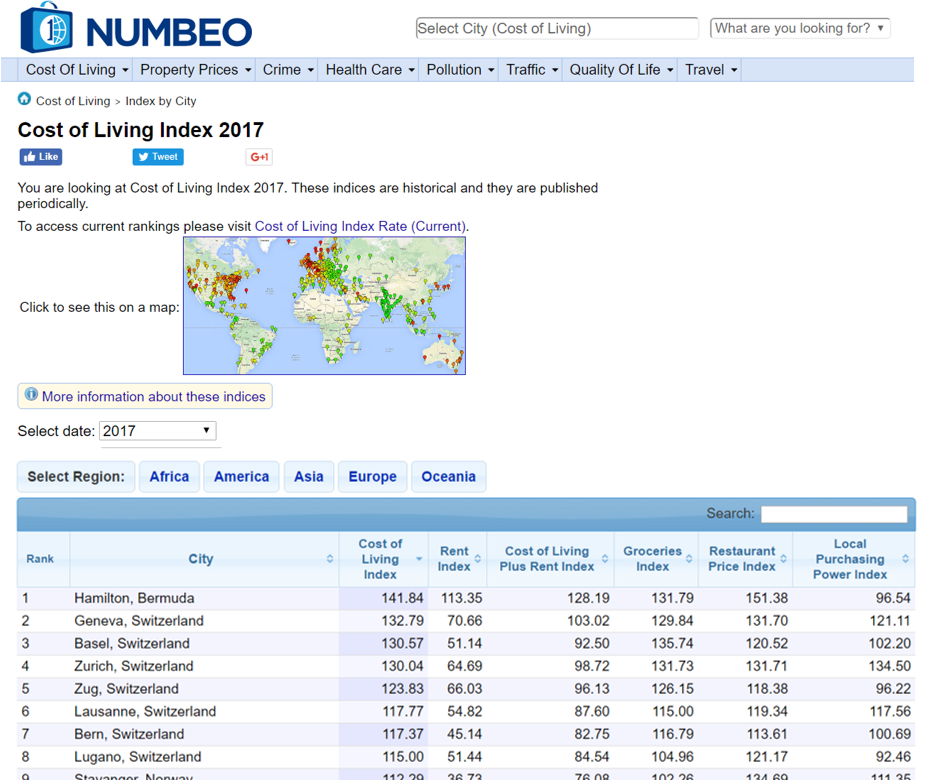The height and width of the screenshot is (780, 929).
Task: Select the Oceania region tab
Action: point(449,477)
